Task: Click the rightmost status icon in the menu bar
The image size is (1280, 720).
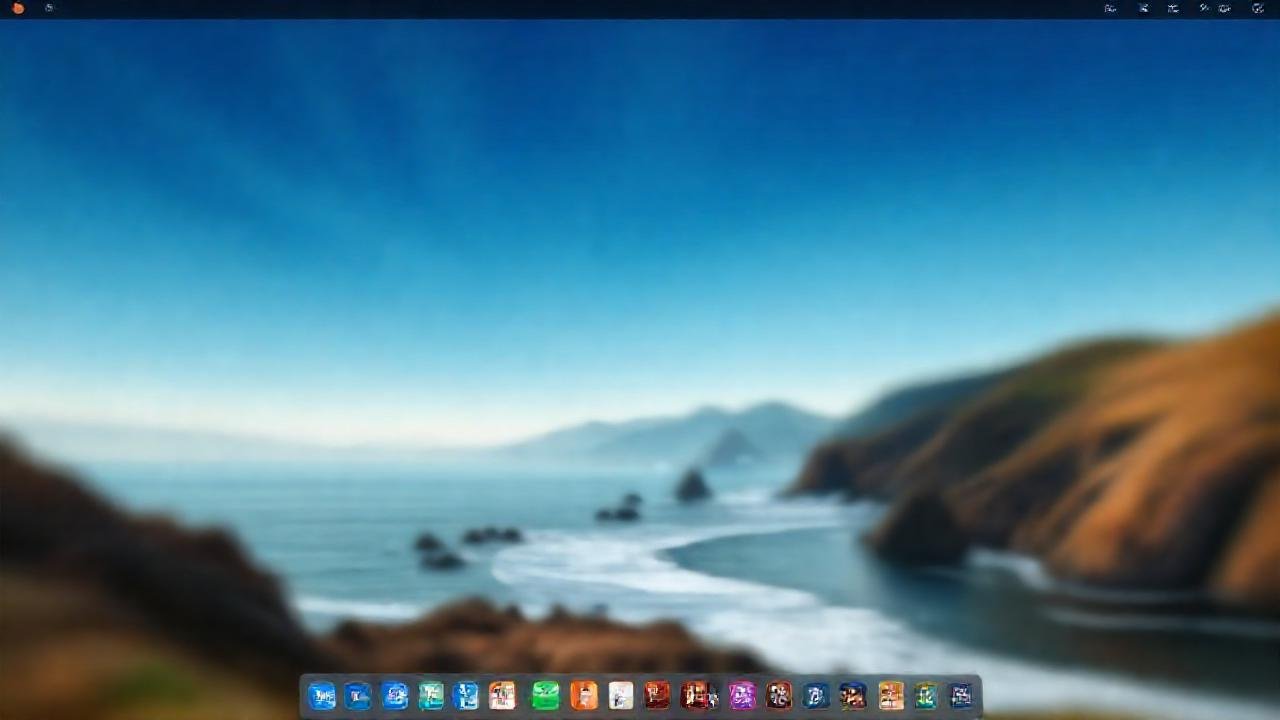Action: [1259, 8]
